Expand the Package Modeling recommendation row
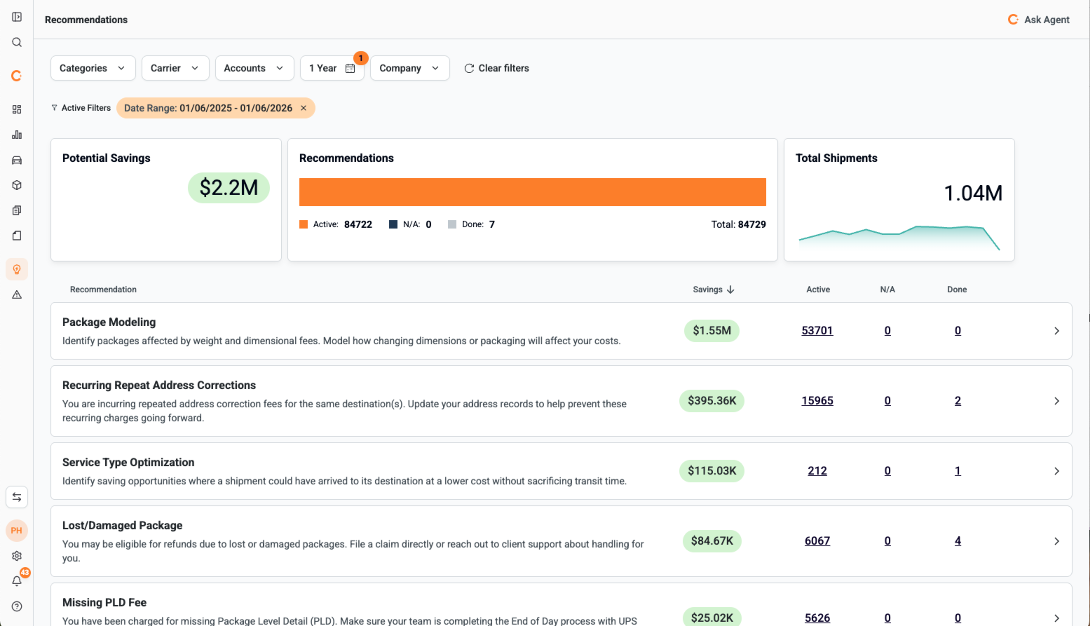 [1056, 330]
